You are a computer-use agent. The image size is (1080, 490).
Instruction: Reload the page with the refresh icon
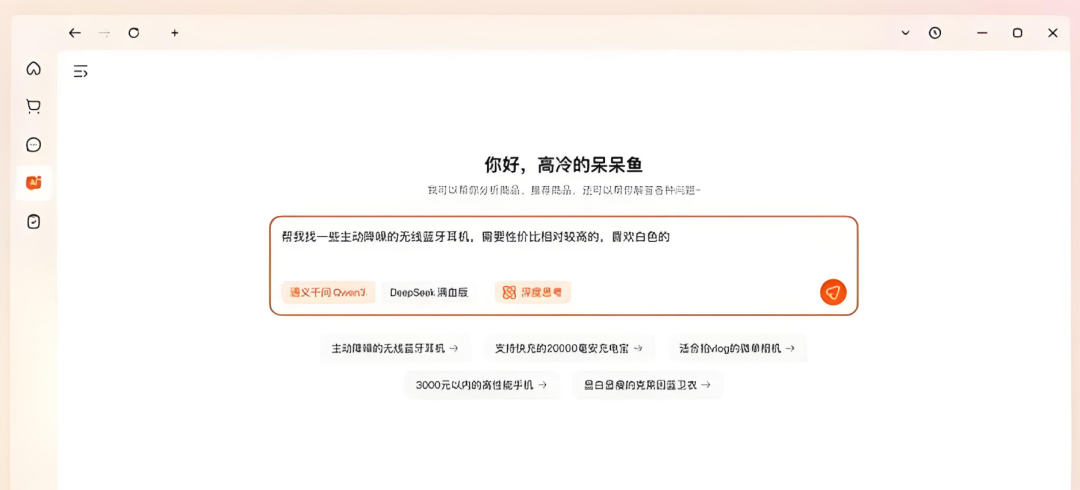pyautogui.click(x=133, y=33)
